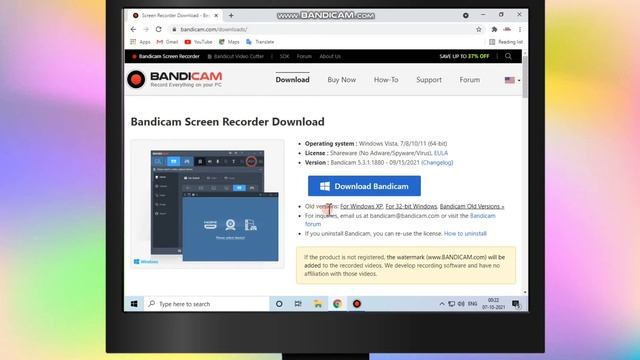Open the taskbar clock and date
Image resolution: width=640 pixels, height=360 pixels.
(493, 304)
